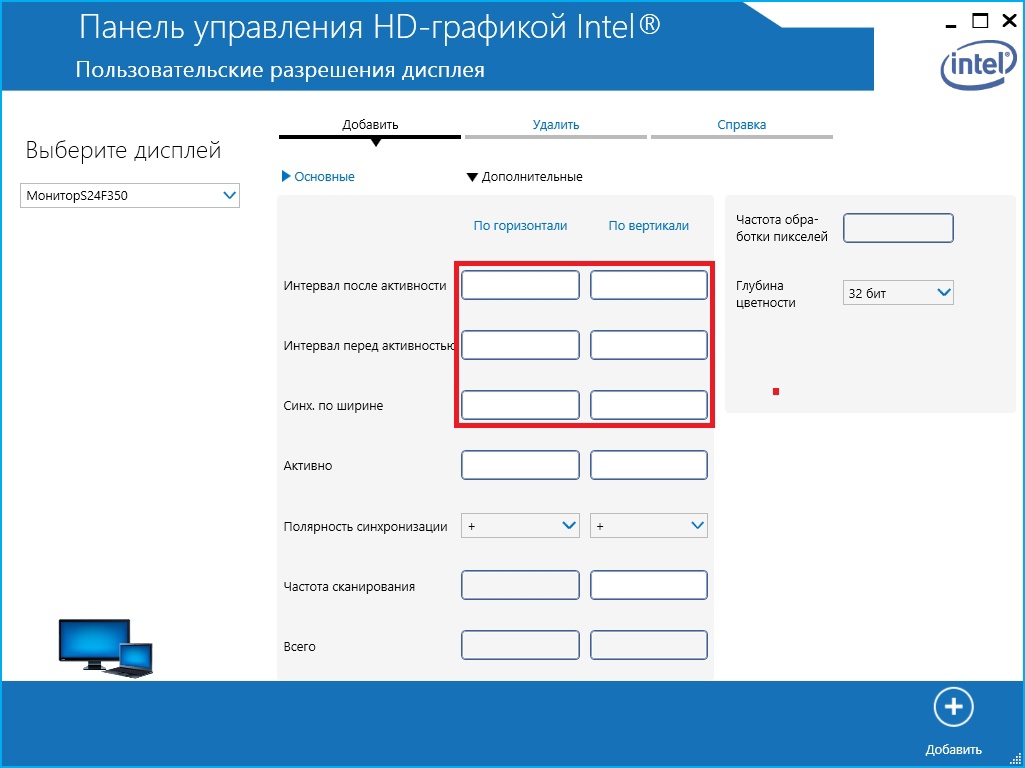Click horizontal Интервал после активности field

tap(520, 285)
